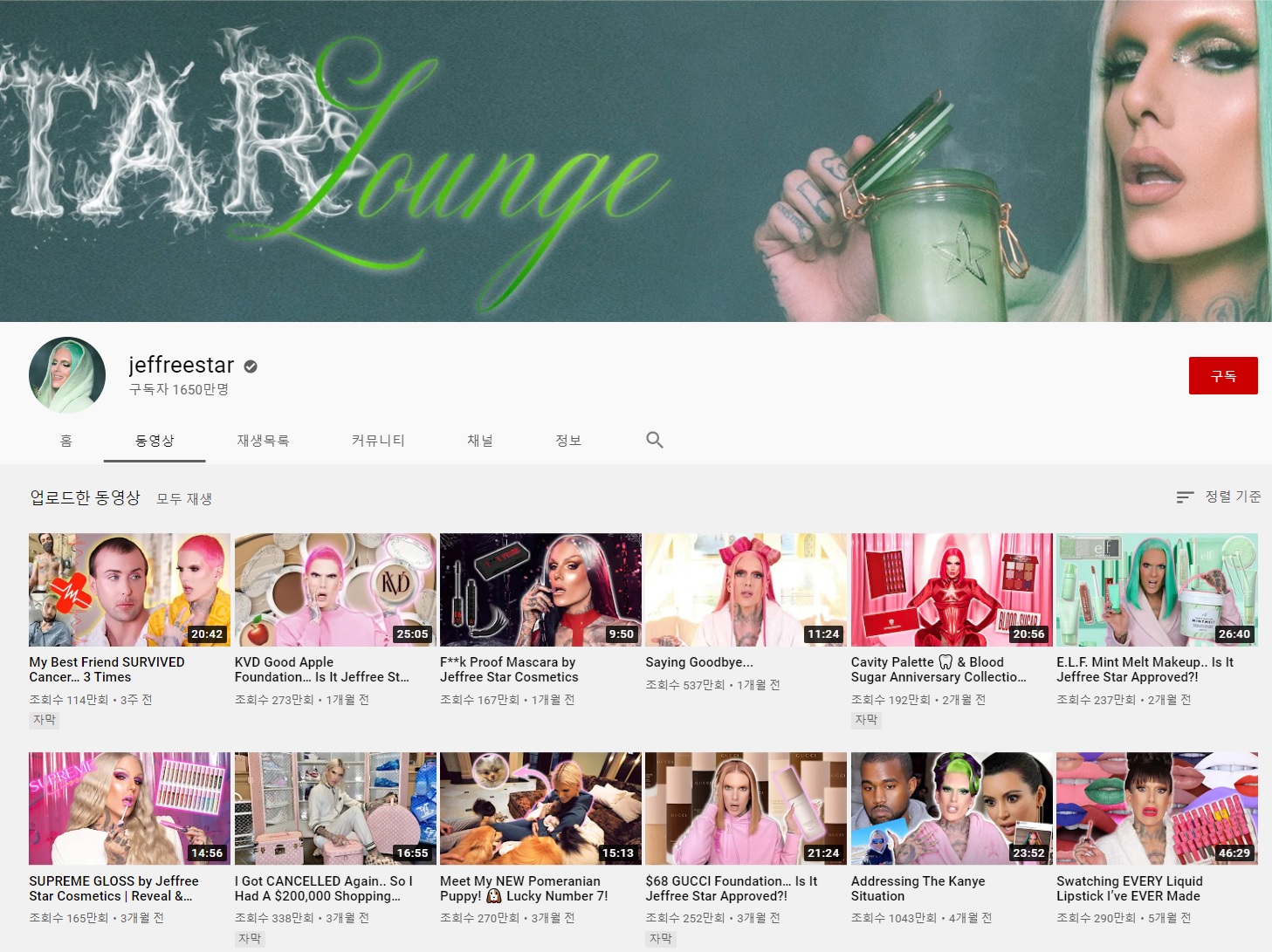Play the I Got CANCELLED Again thumbnail
Image resolution: width=1272 pixels, height=952 pixels.
tap(335, 809)
